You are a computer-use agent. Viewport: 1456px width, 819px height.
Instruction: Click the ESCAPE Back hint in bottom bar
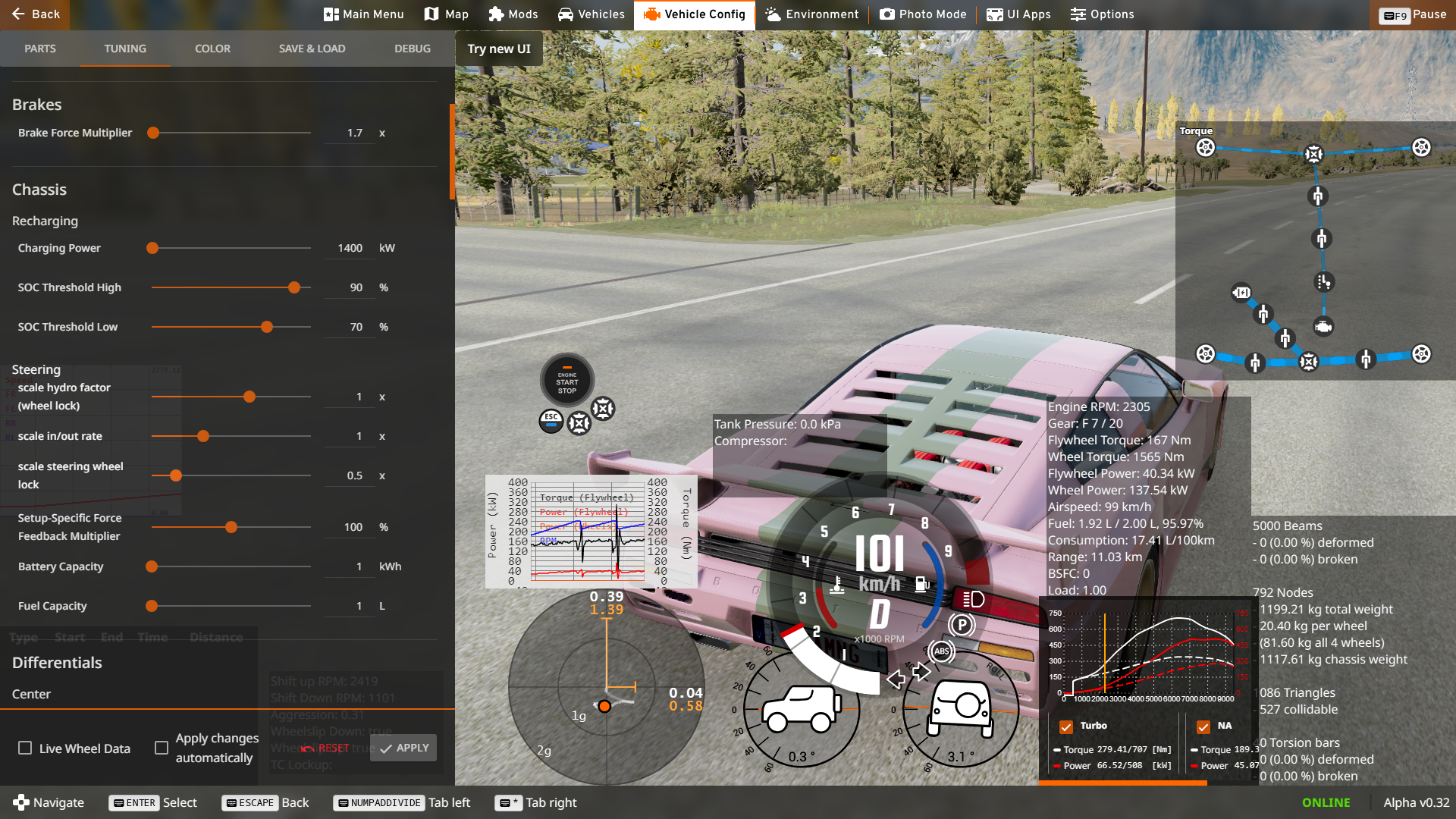tap(265, 802)
